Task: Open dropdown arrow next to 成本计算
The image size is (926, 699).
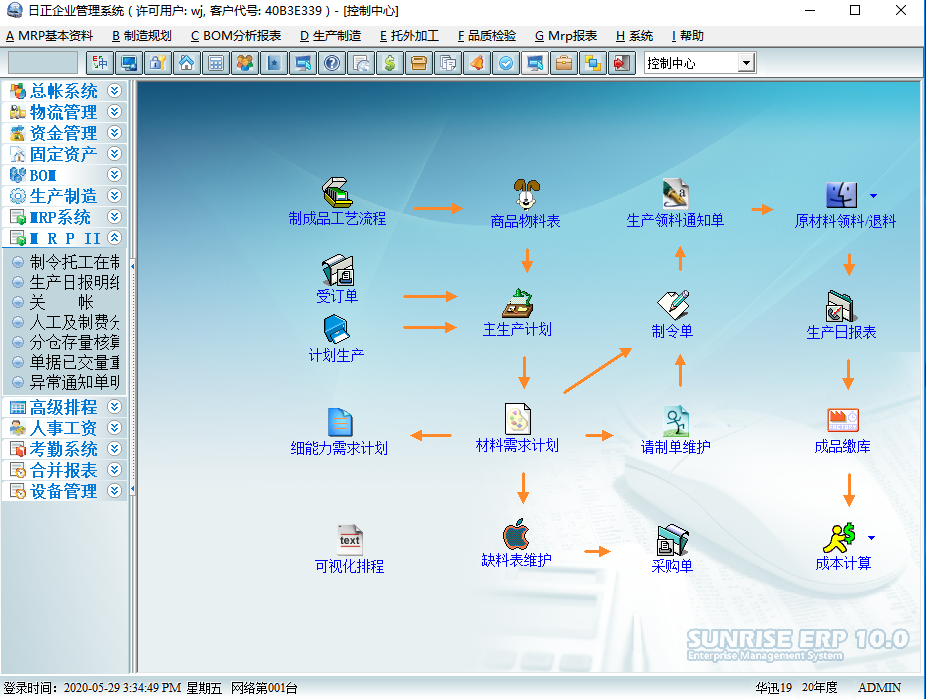Action: pyautogui.click(x=872, y=537)
